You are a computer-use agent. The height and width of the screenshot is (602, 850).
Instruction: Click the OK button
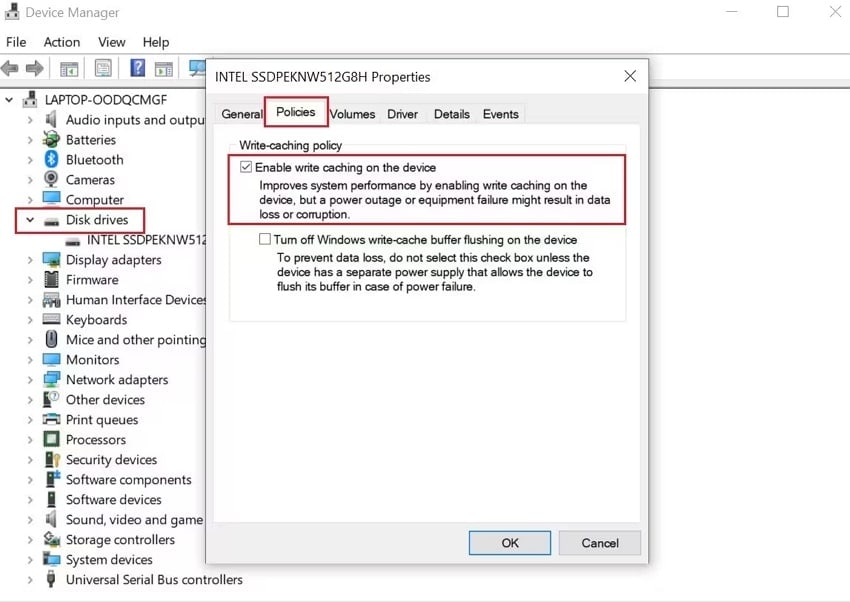point(509,543)
